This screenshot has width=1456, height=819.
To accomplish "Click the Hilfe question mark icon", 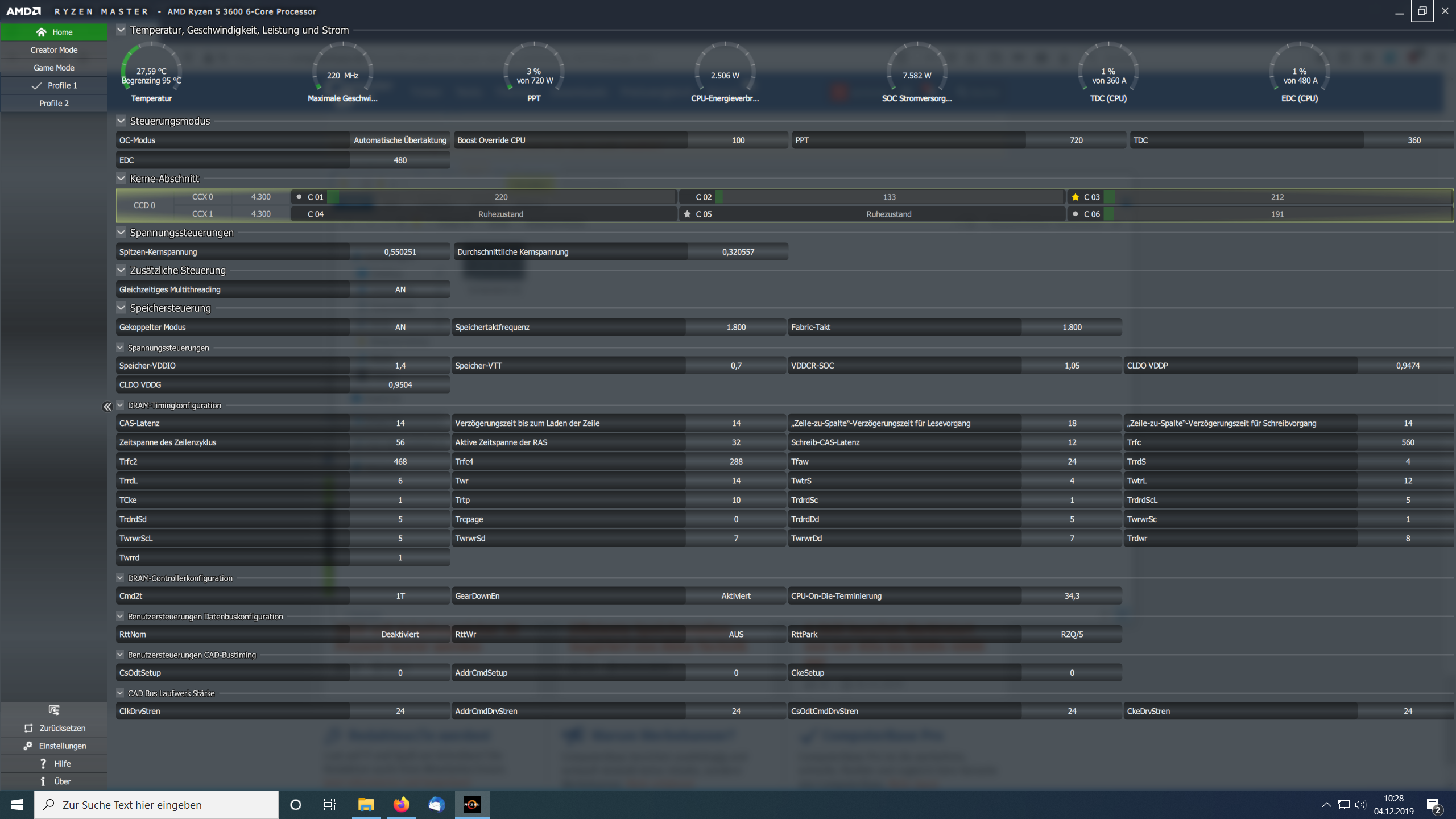I will click(x=43, y=763).
